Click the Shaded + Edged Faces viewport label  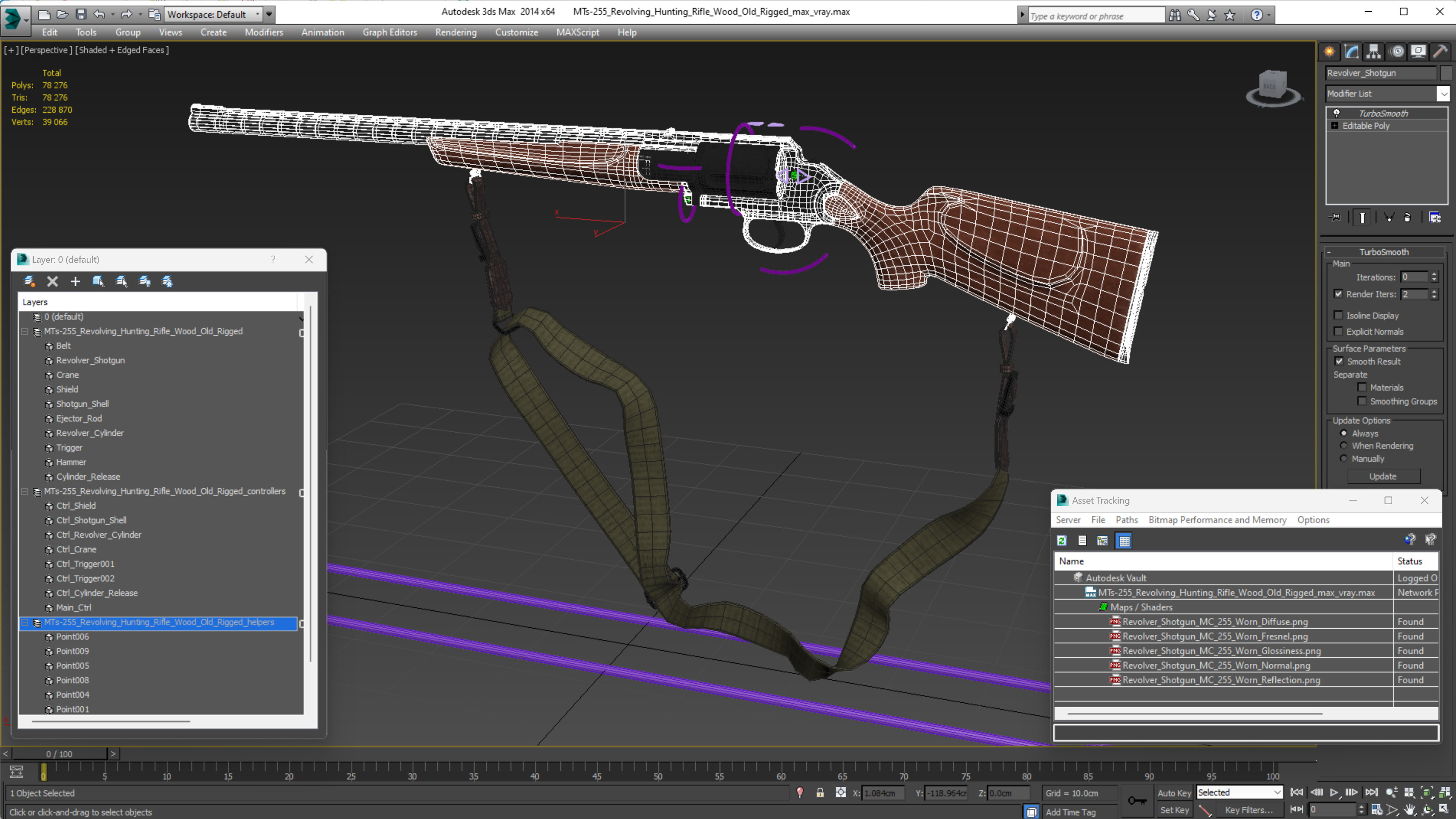click(122, 49)
